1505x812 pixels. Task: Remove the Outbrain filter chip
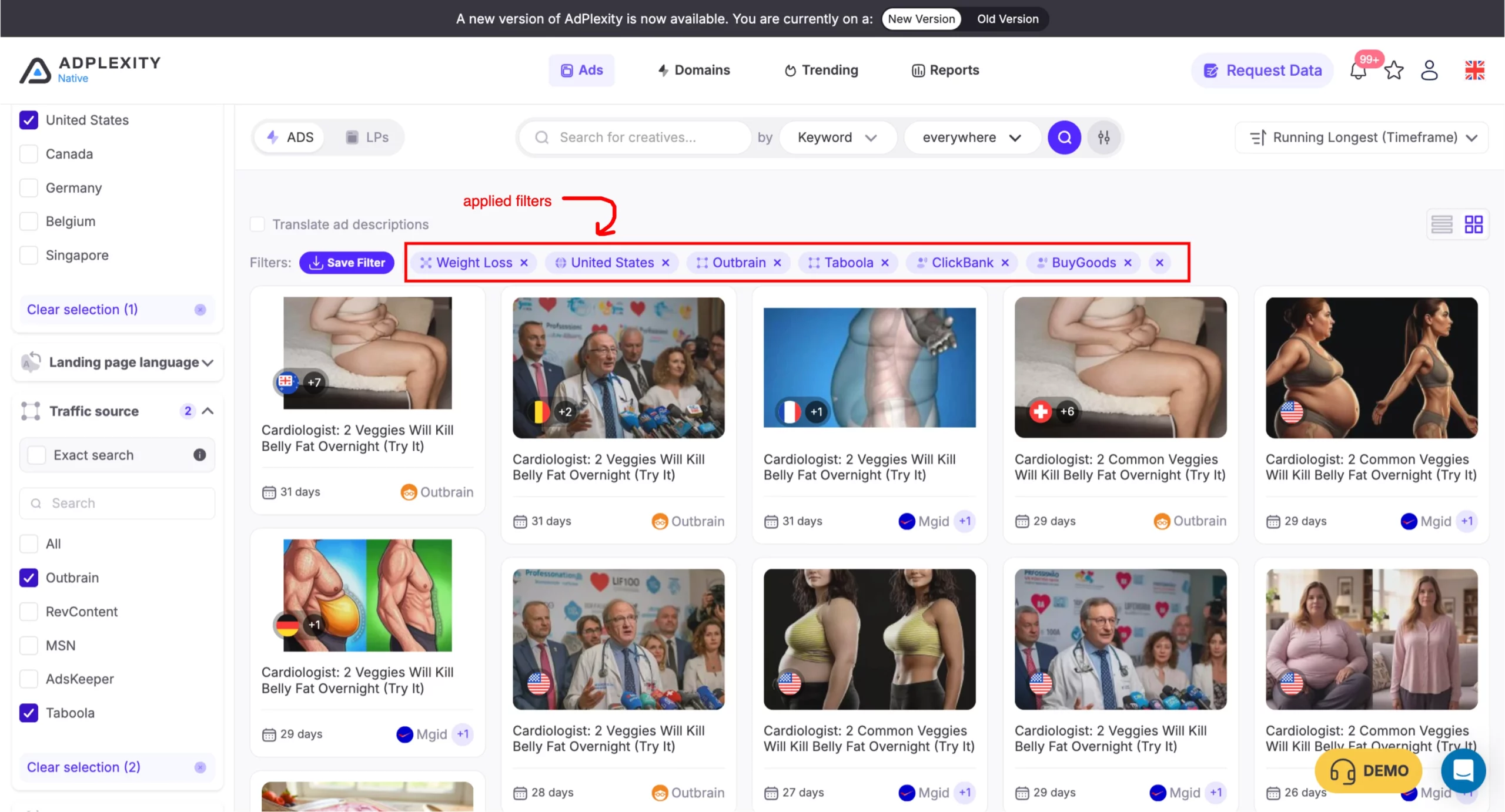pyautogui.click(x=777, y=263)
